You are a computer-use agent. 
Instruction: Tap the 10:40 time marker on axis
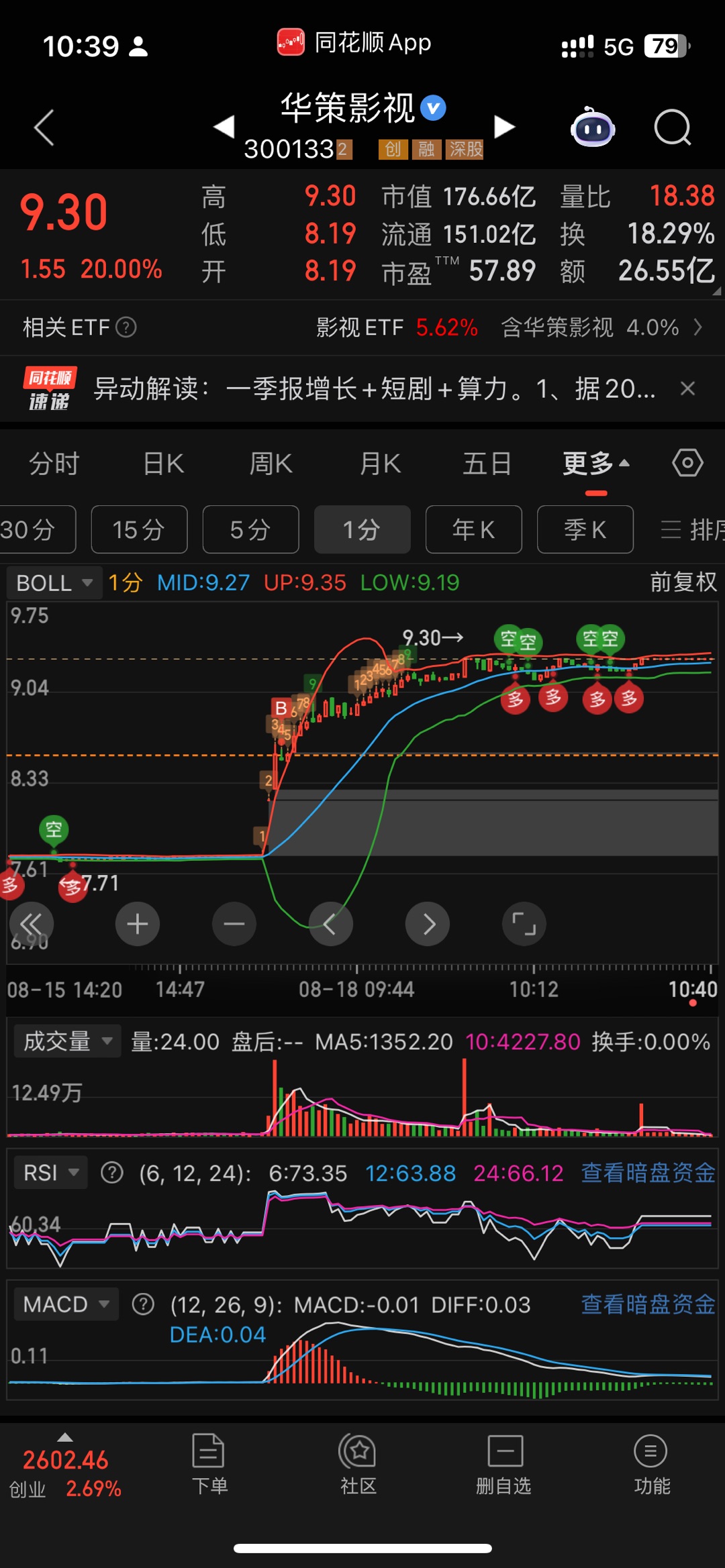tap(693, 989)
